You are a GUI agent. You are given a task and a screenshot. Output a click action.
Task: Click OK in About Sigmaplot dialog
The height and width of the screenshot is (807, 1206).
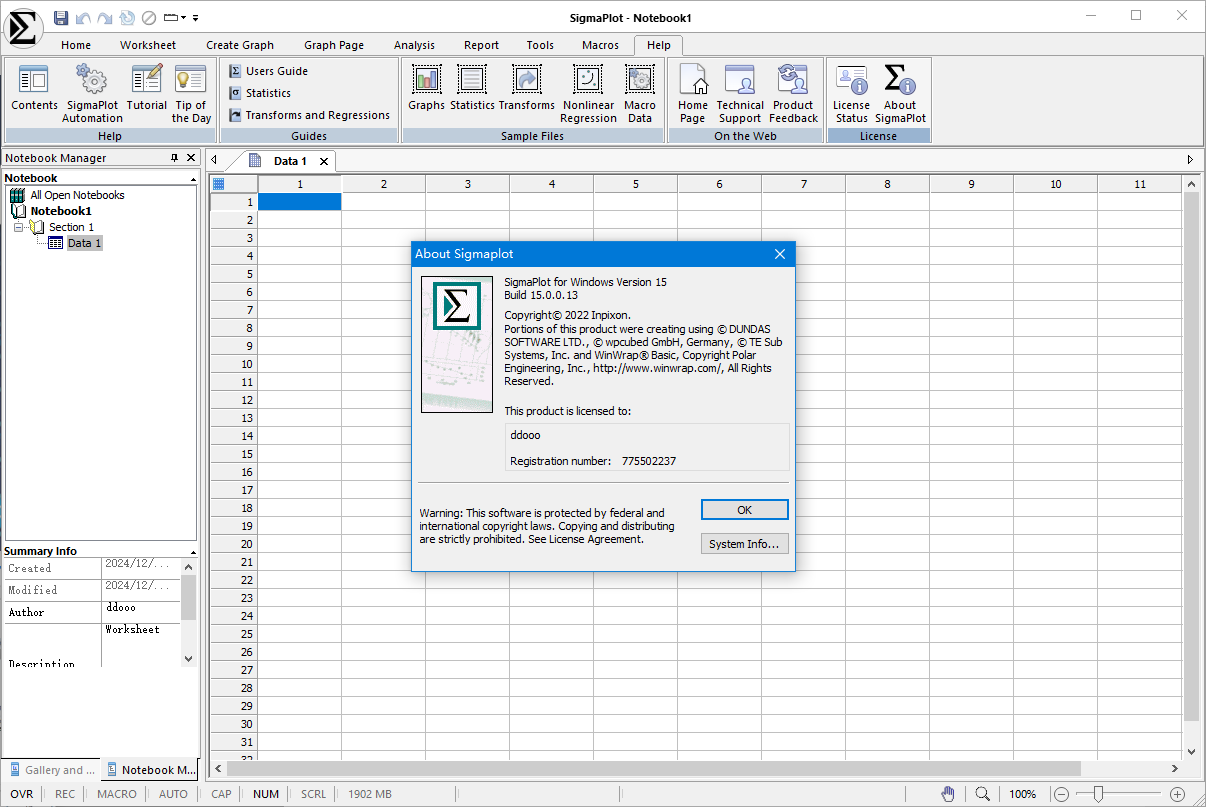pos(744,510)
